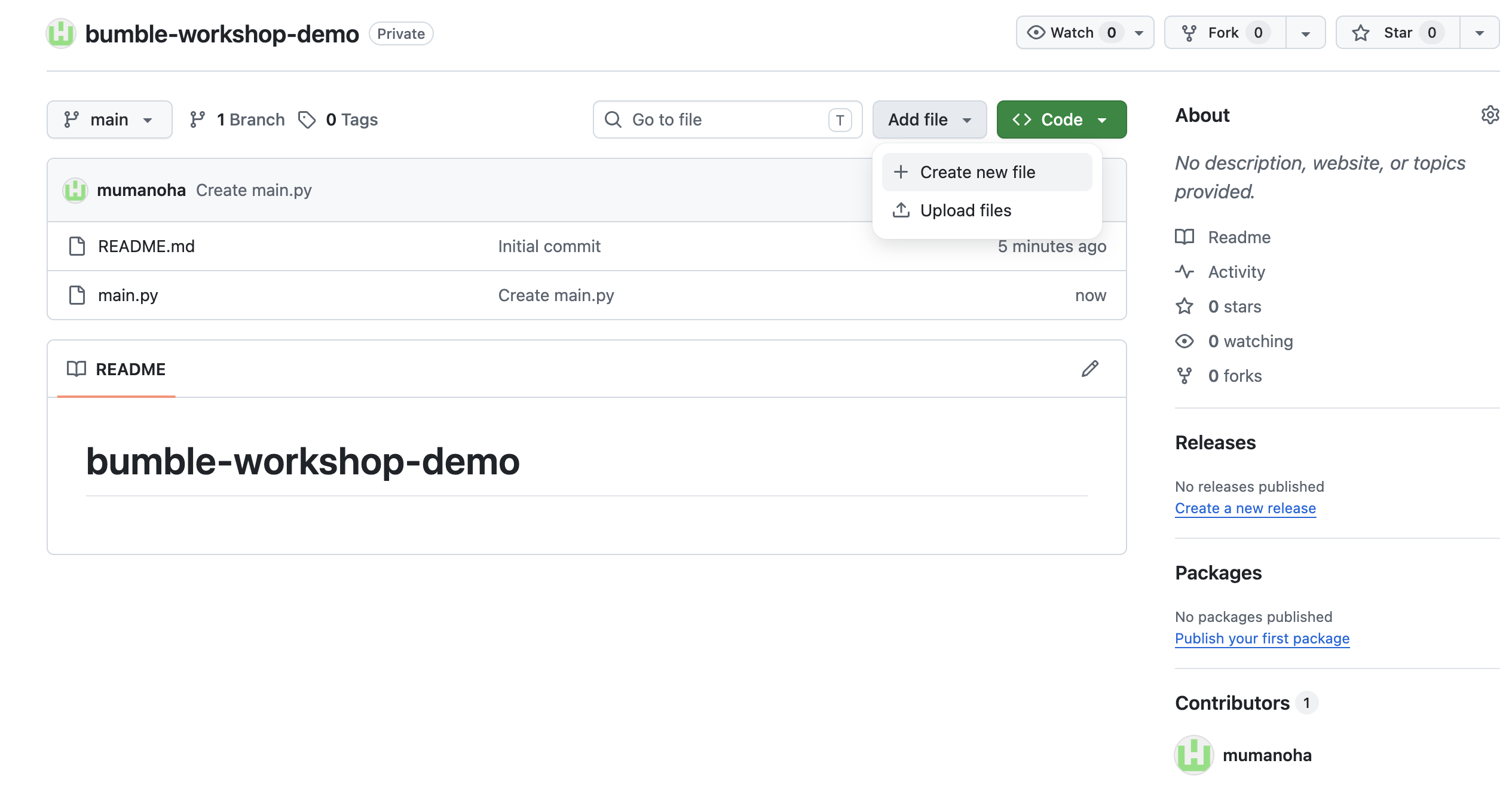
Task: Expand the Fork options arrow
Action: click(1306, 33)
